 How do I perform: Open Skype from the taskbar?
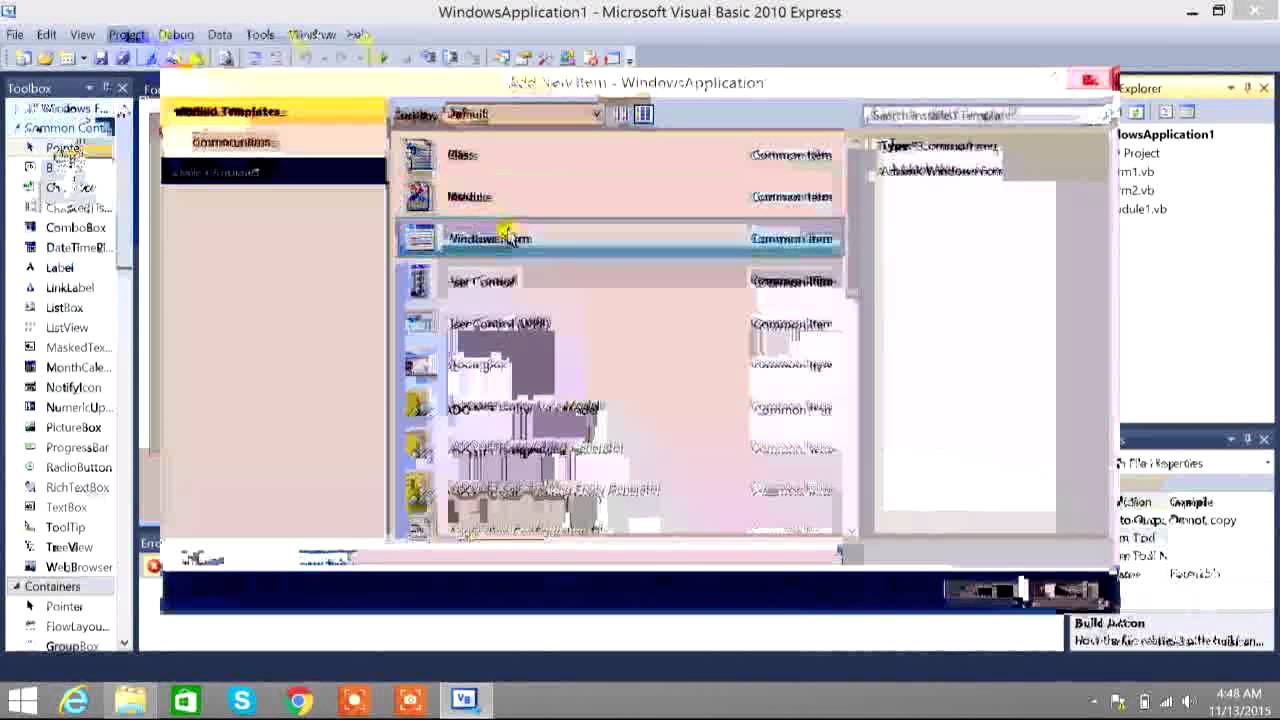242,700
